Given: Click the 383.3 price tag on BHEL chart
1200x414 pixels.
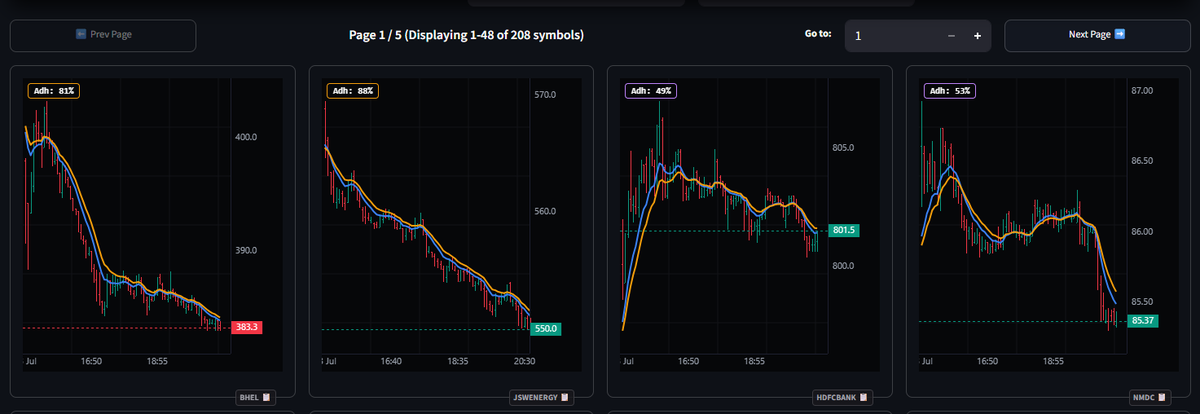Looking at the screenshot, I should pyautogui.click(x=246, y=327).
